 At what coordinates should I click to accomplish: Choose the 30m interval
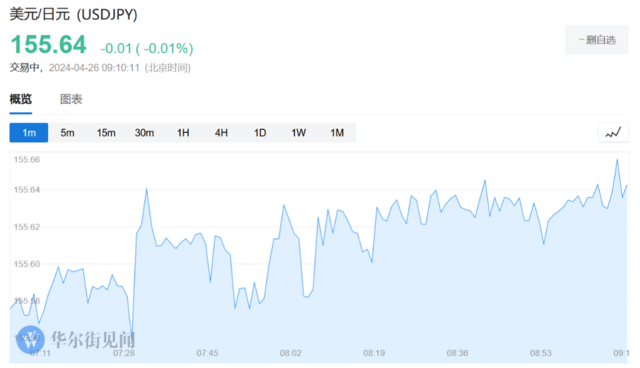[x=144, y=133]
